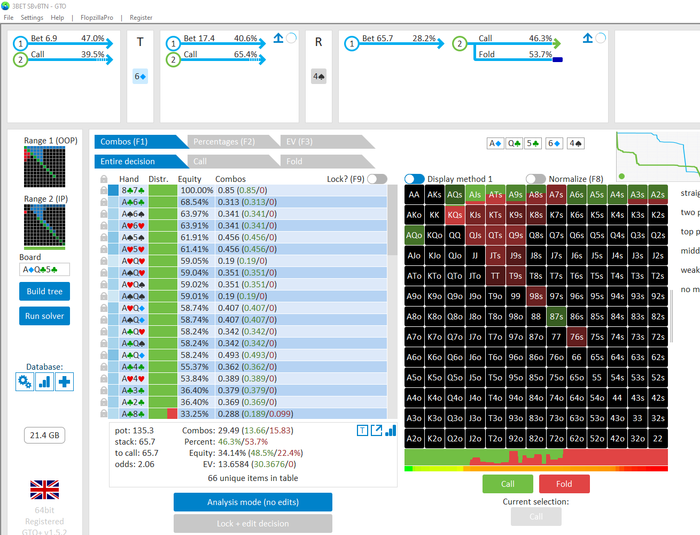700x535 pixels.
Task: Select 76s cell in range matrix
Action: click(x=576, y=337)
